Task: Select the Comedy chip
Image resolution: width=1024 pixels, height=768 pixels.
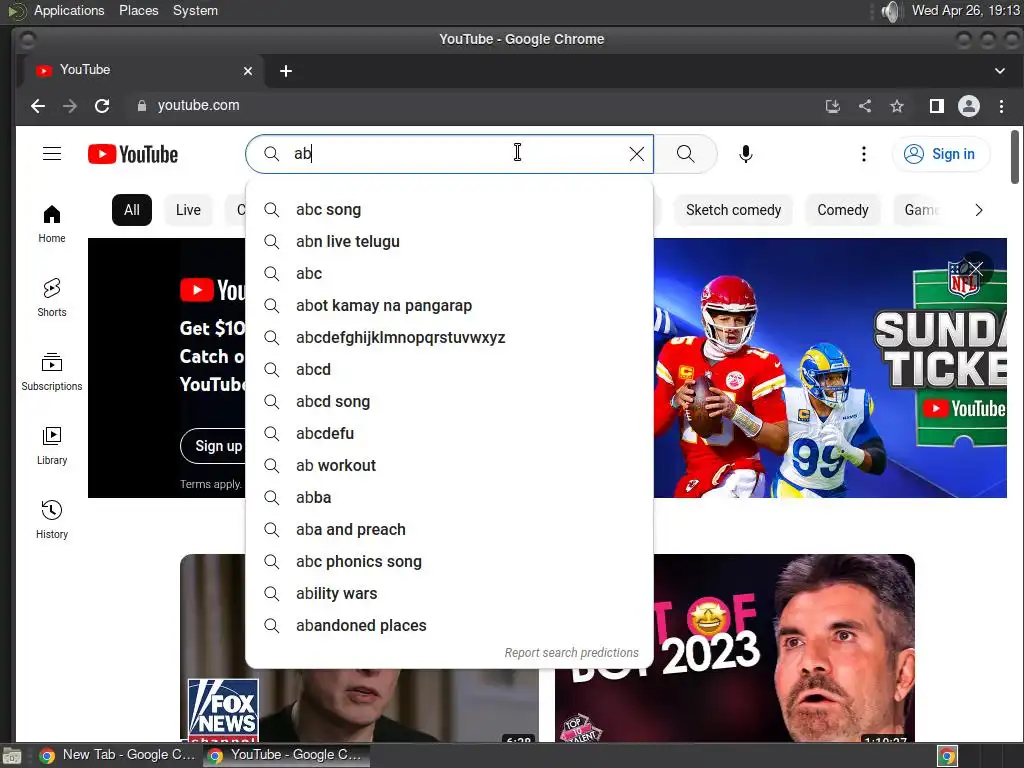Action: tap(842, 210)
